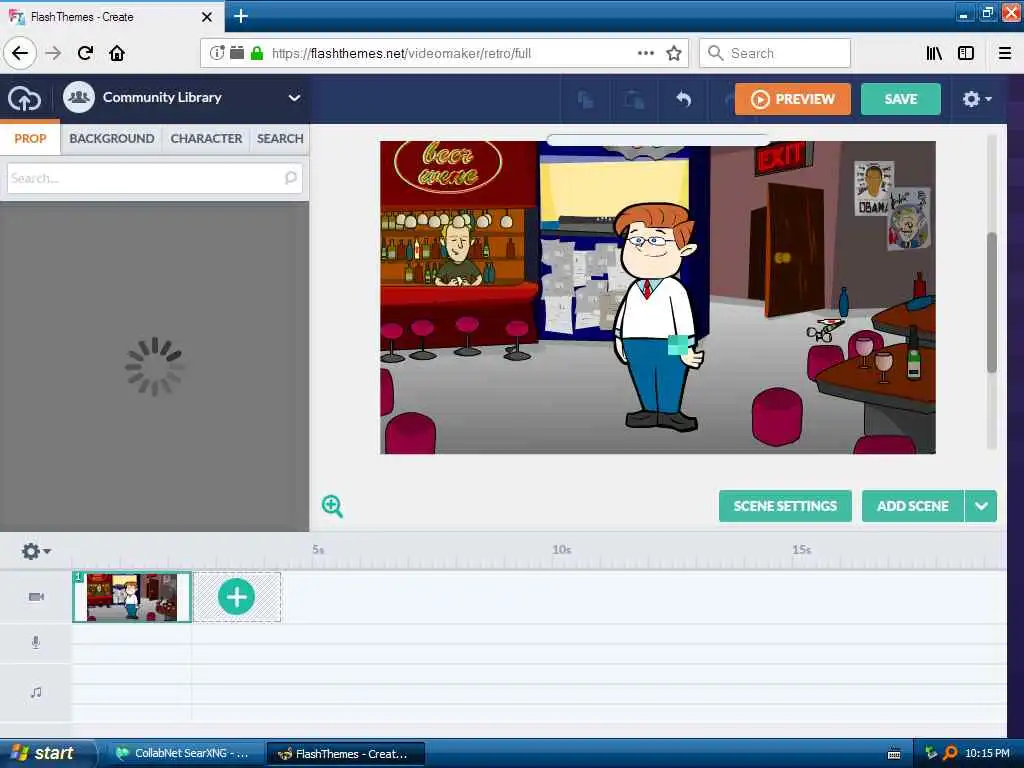
Task: Click the FlashThemes - Create browser tab
Action: pos(112,17)
